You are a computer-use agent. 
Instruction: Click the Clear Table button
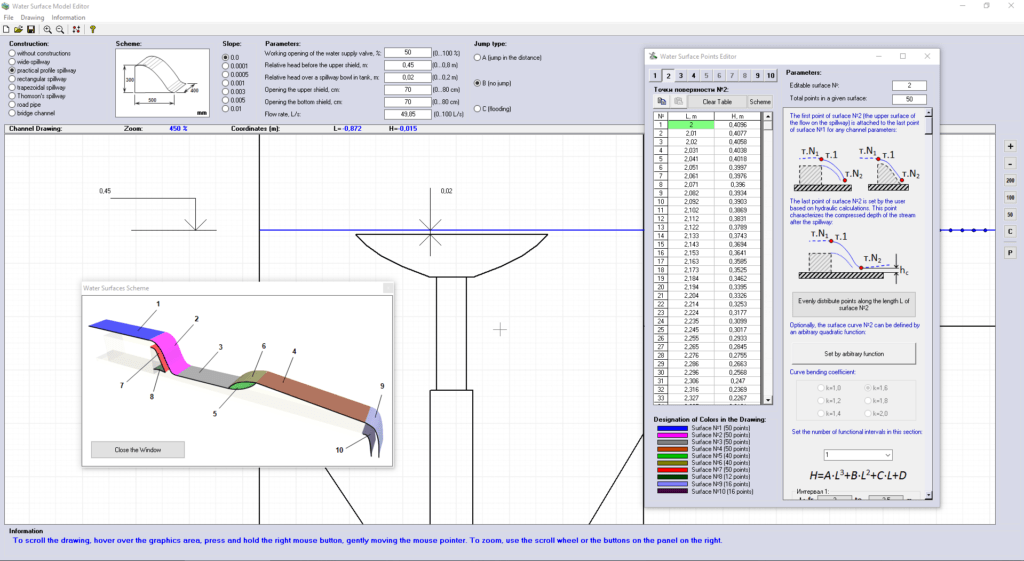[716, 101]
